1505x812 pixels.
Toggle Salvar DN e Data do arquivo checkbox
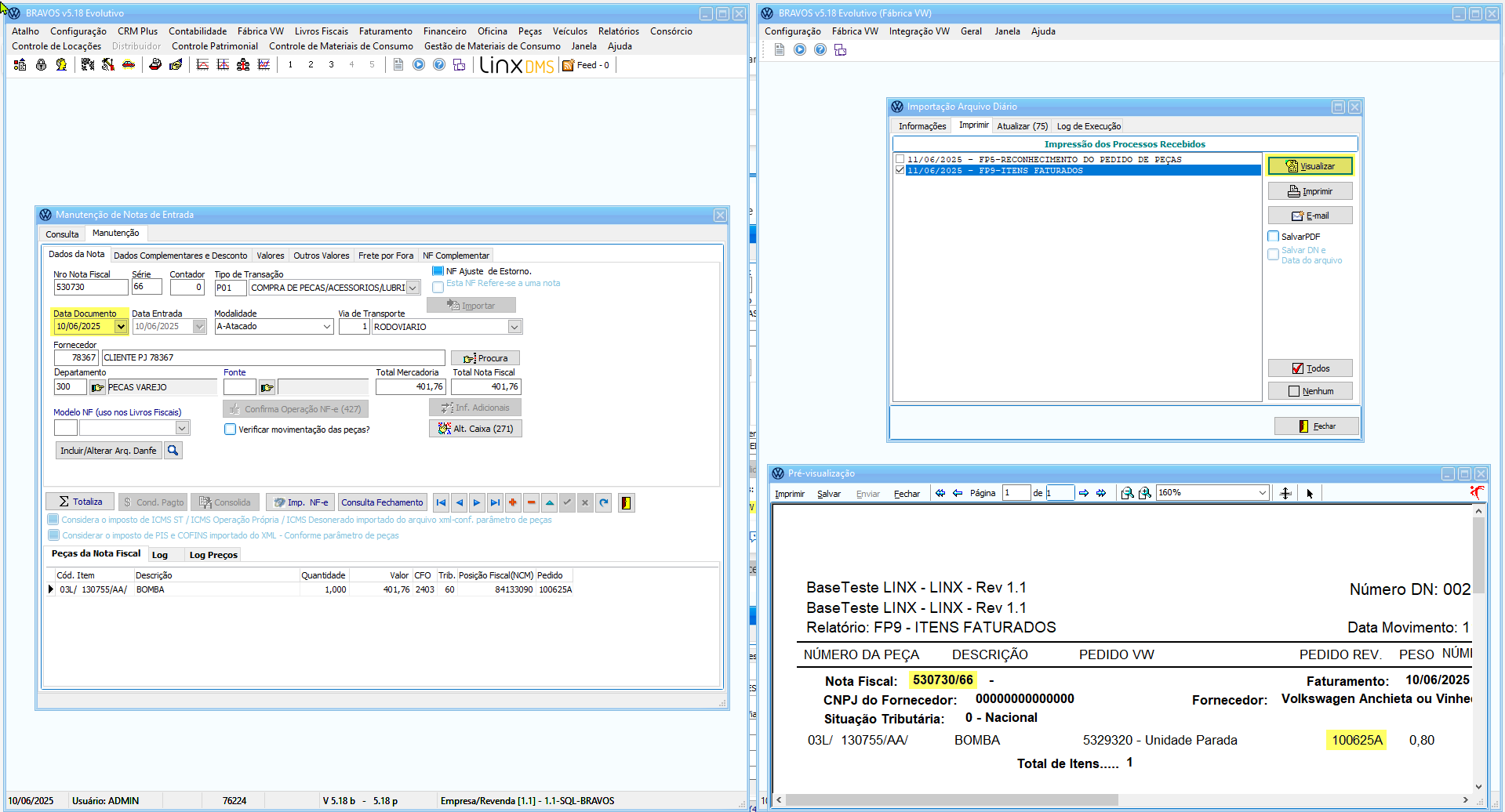tap(1274, 254)
